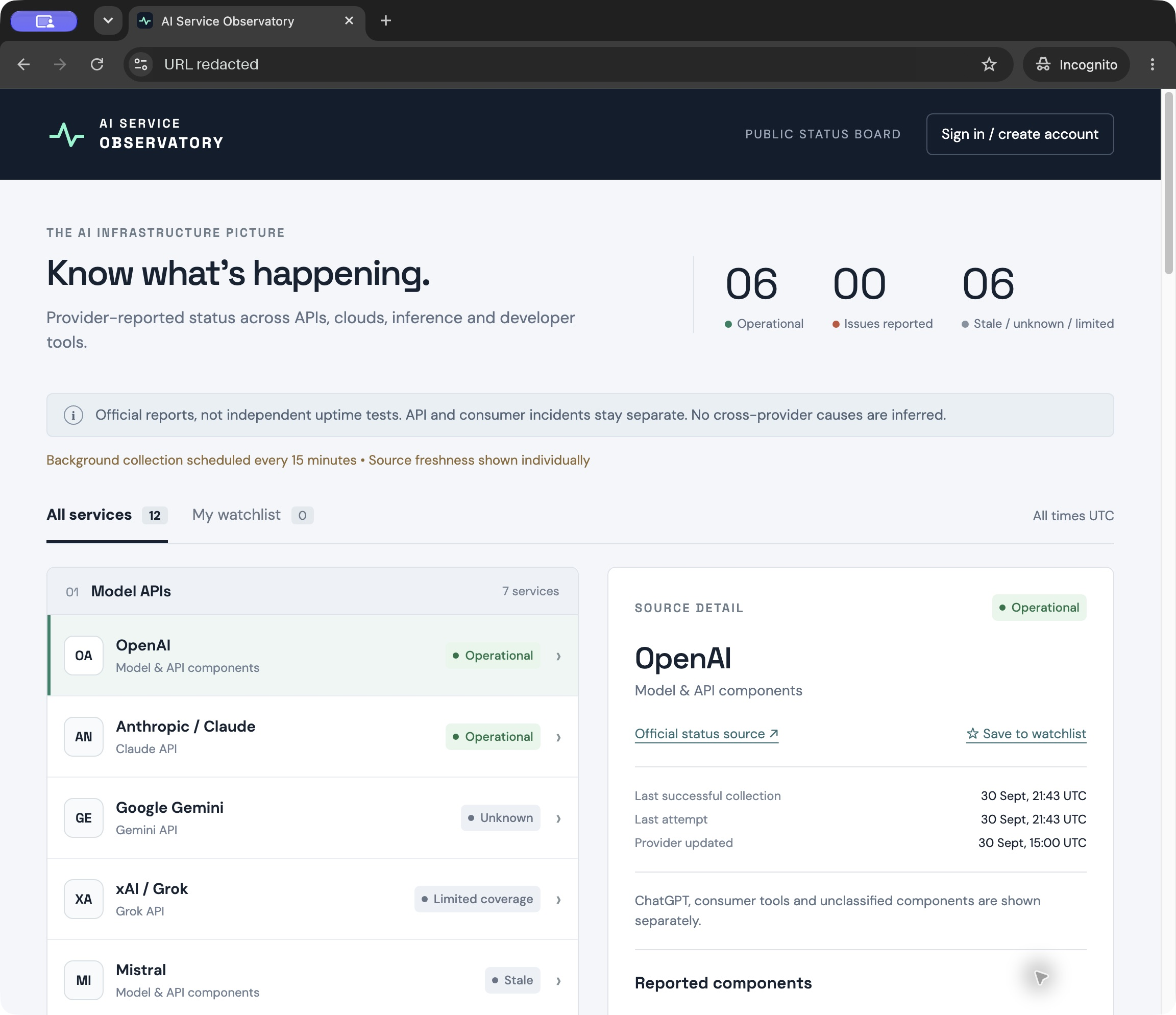This screenshot has height=1015, width=1176.
Task: Expand the Google Gemini row chevron
Action: [558, 818]
